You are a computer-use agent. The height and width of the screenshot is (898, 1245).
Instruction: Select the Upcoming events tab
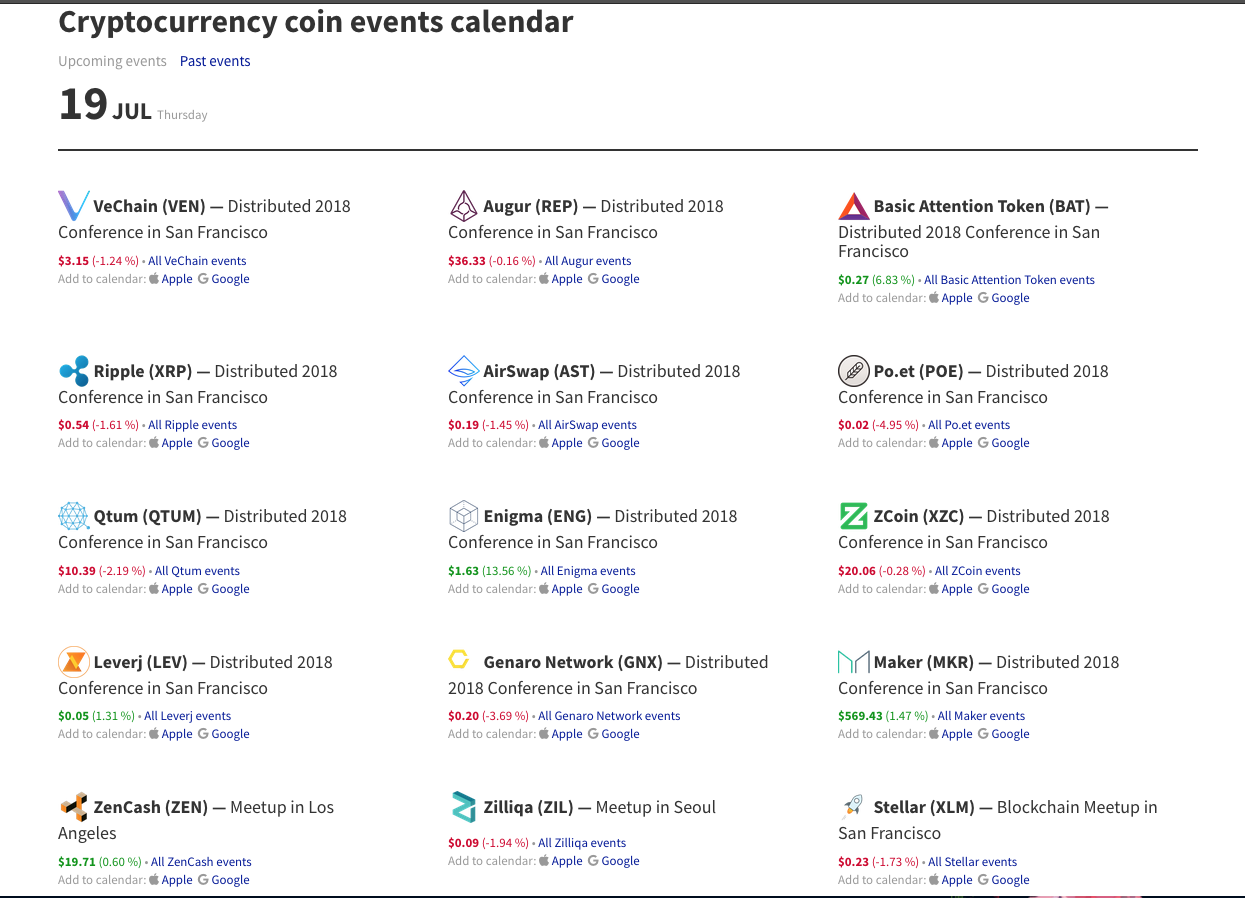(x=112, y=61)
